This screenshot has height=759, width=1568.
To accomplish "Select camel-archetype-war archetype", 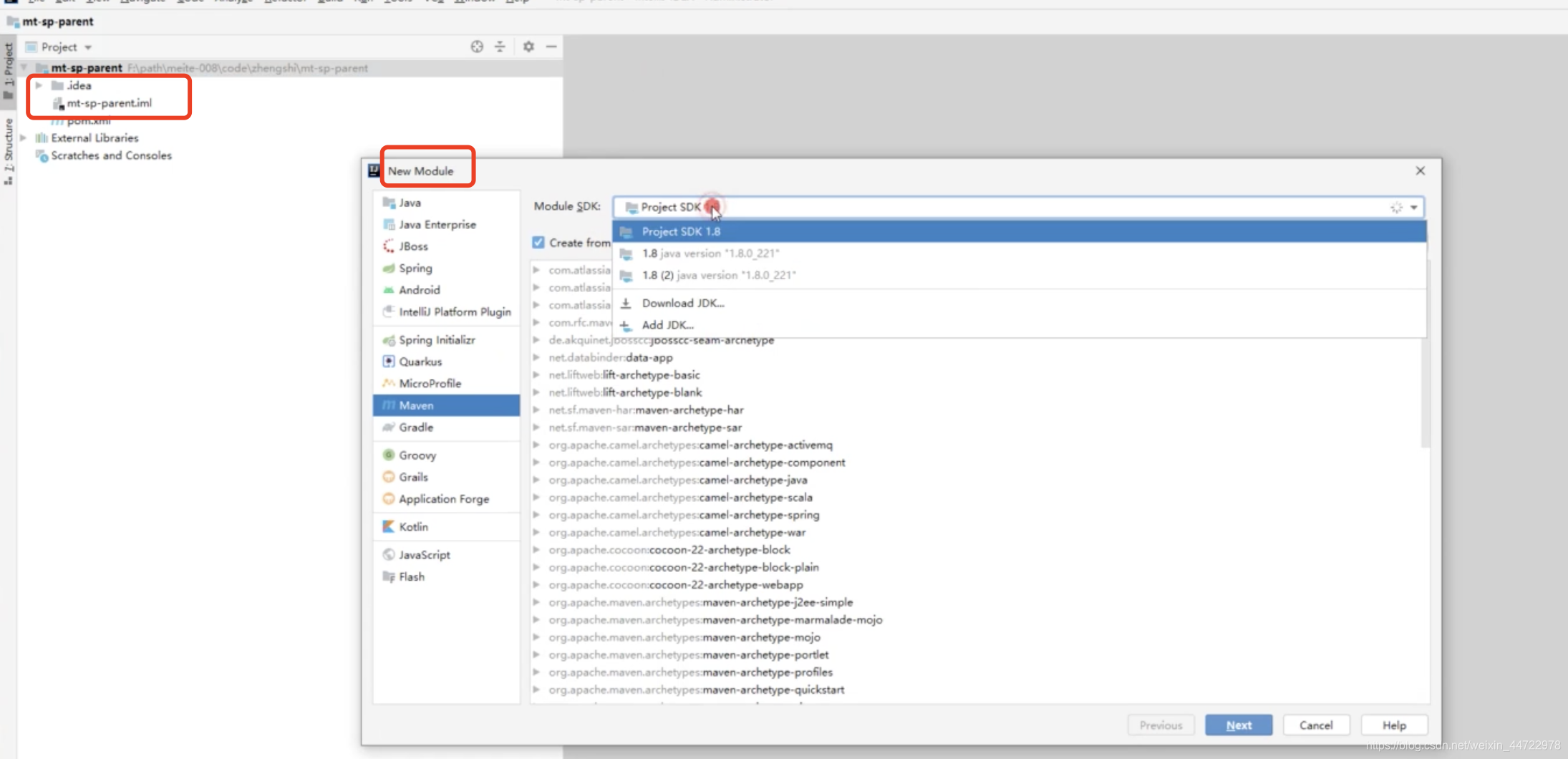I will click(677, 533).
